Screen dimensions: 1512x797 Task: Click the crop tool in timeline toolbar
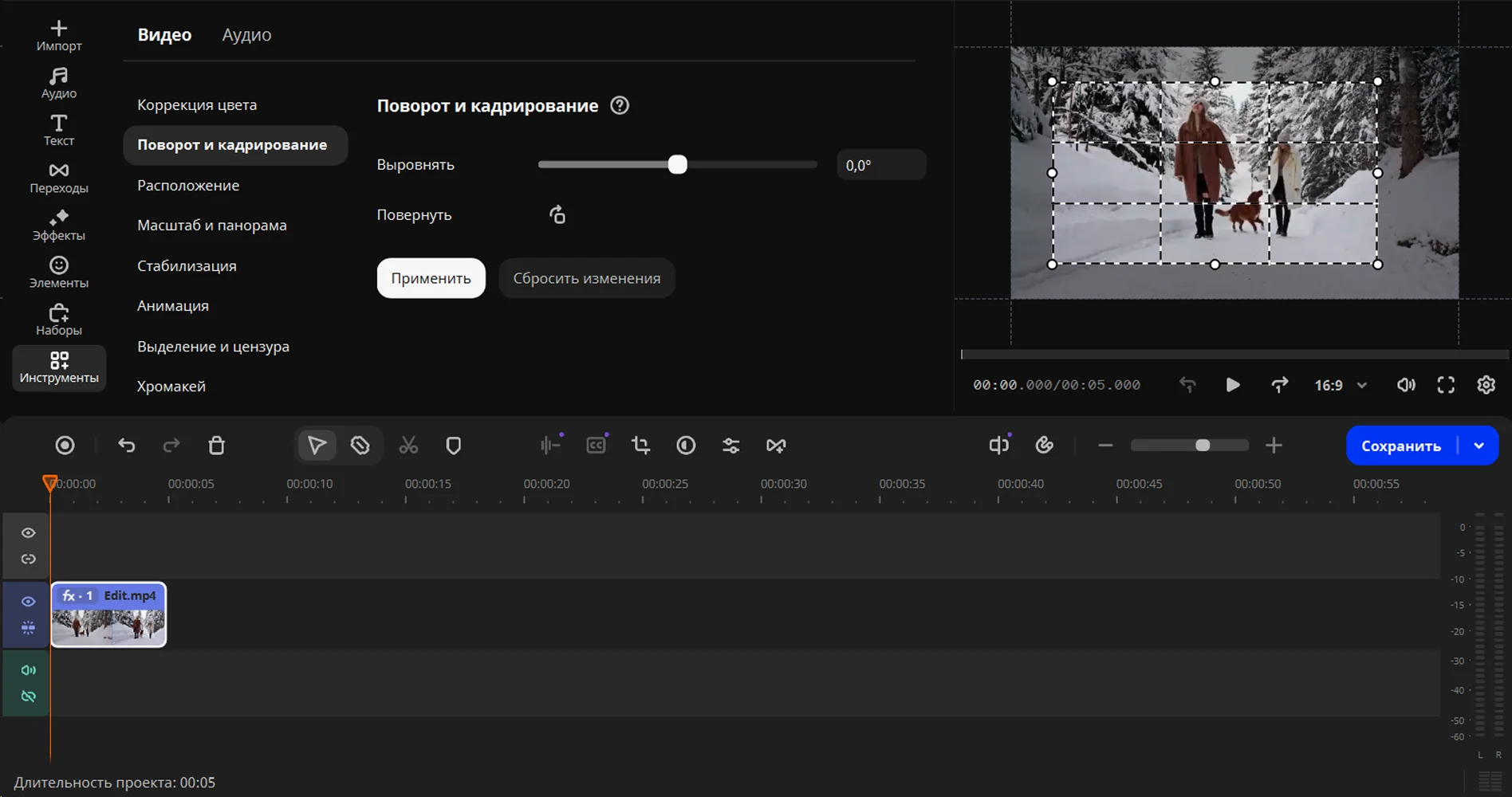point(640,446)
